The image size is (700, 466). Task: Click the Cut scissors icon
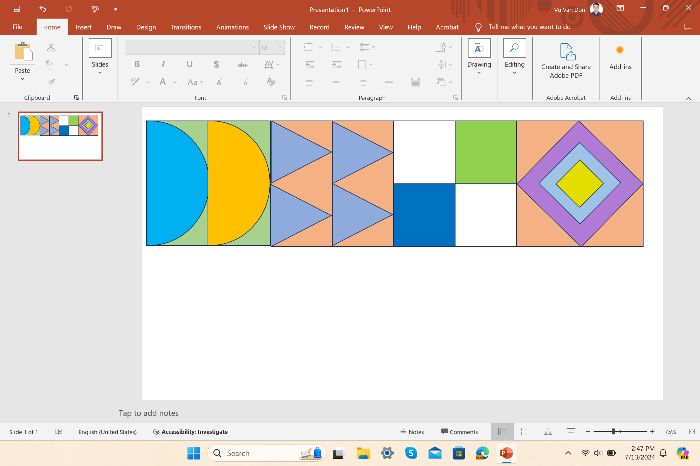[x=51, y=47]
